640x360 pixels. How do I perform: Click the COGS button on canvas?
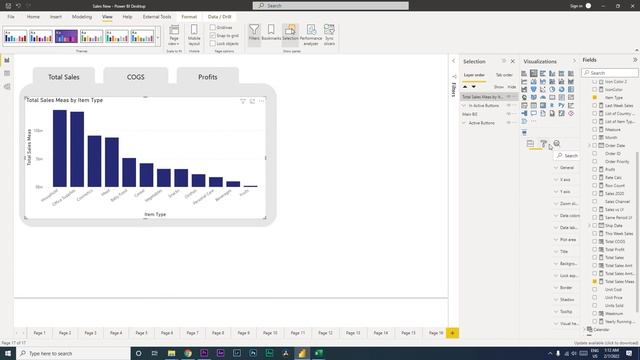point(136,77)
